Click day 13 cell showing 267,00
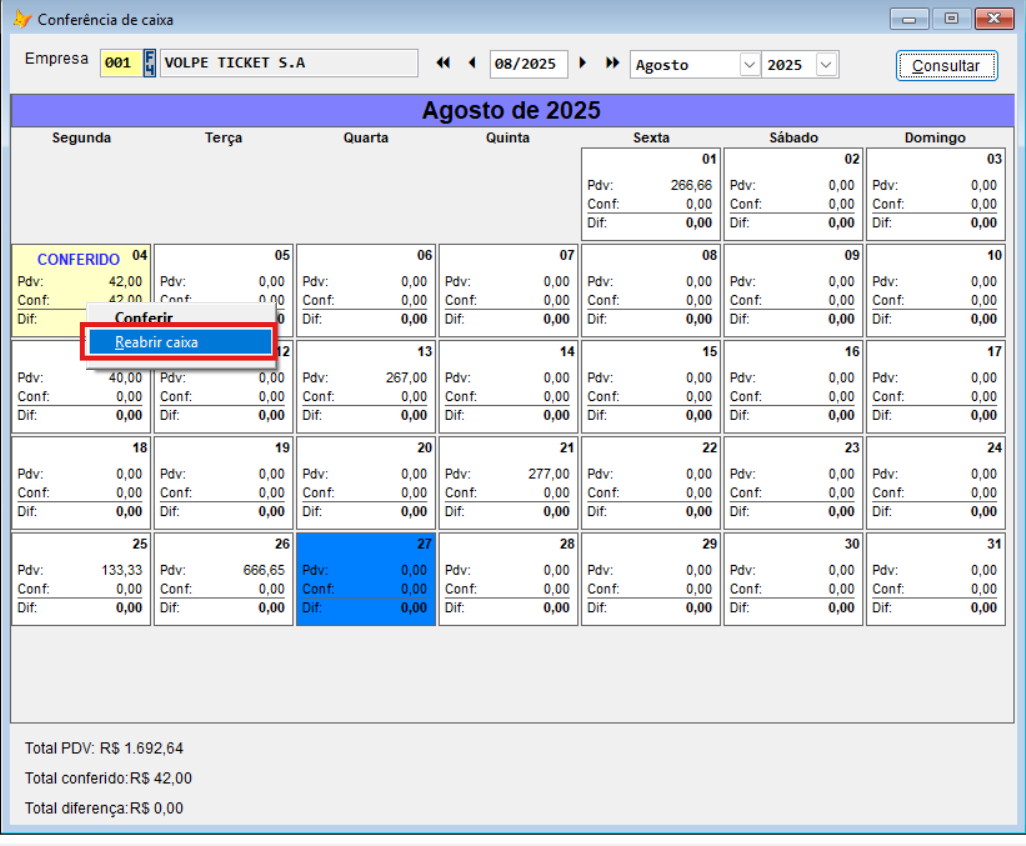The image size is (1026, 846). click(366, 387)
